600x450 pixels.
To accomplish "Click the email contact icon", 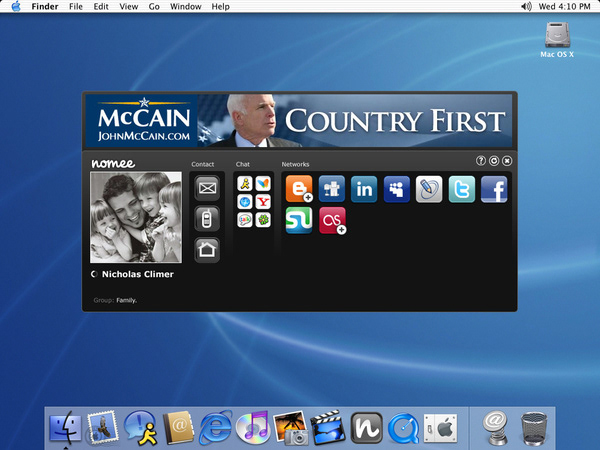I will point(207,188).
